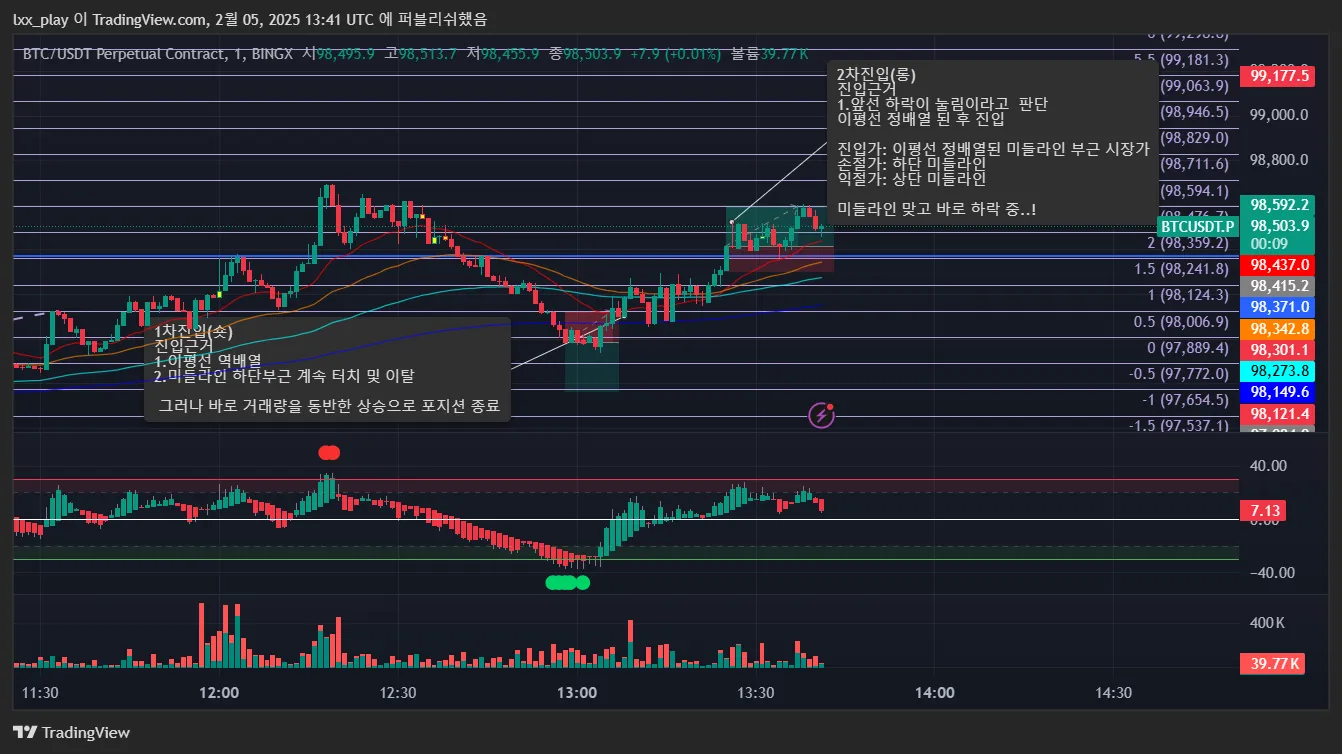Click the short position box near 13:00
This screenshot has height=754, width=1342.
(x=591, y=351)
